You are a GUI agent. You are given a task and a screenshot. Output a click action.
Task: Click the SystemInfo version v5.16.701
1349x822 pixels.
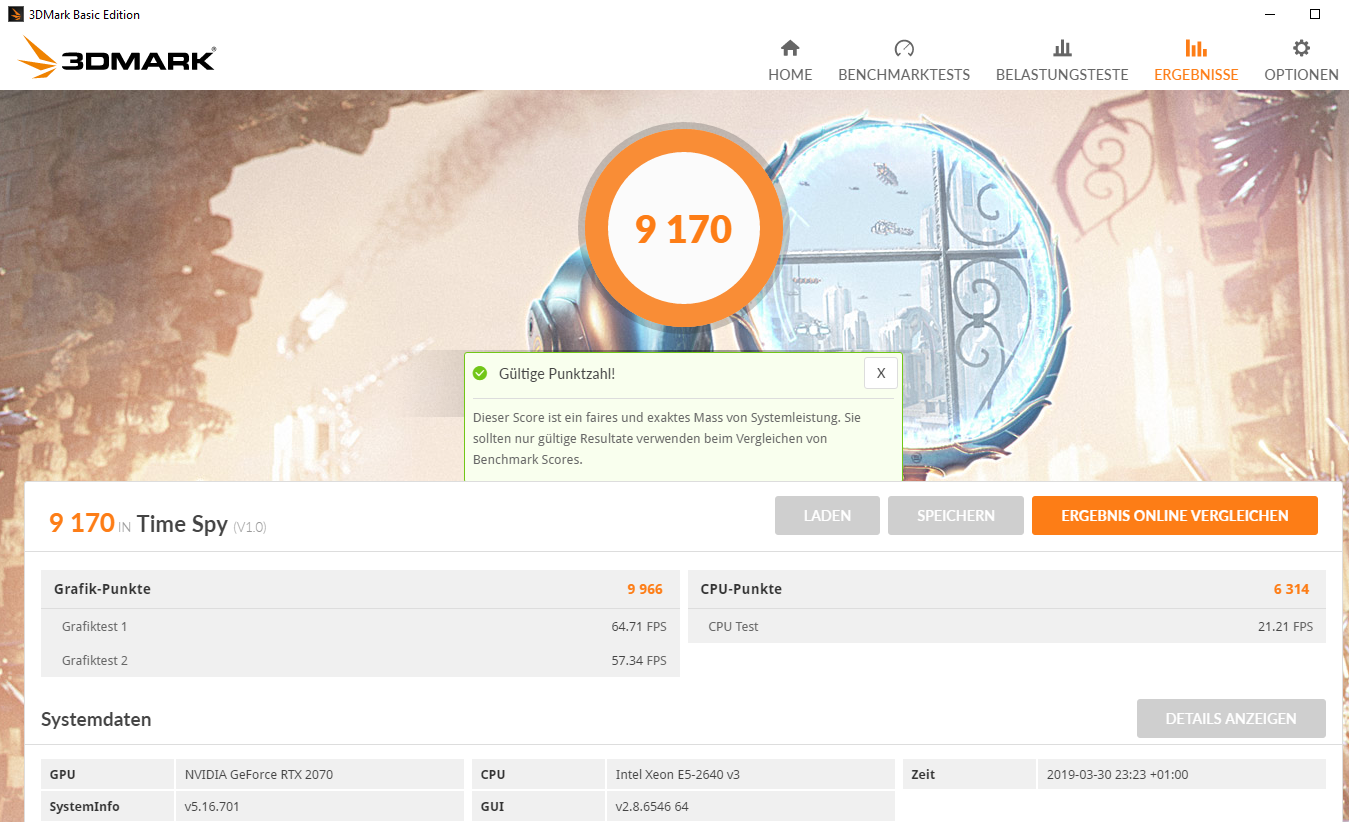click(212, 806)
